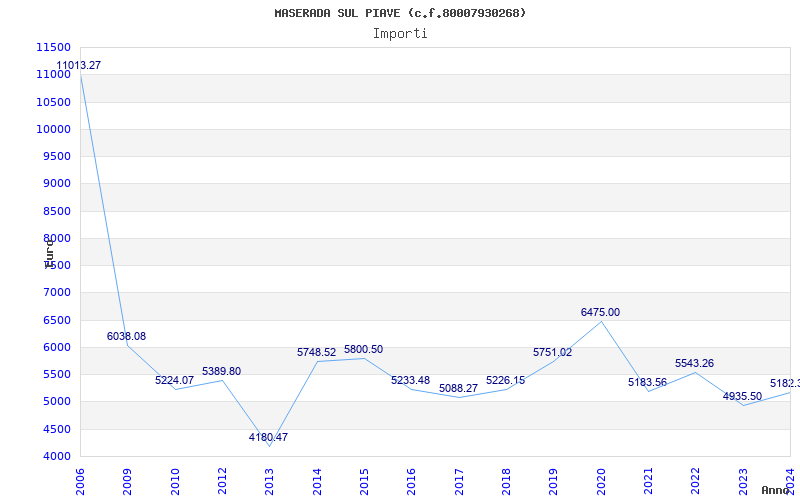Click the 4935.50 data label

(x=742, y=396)
